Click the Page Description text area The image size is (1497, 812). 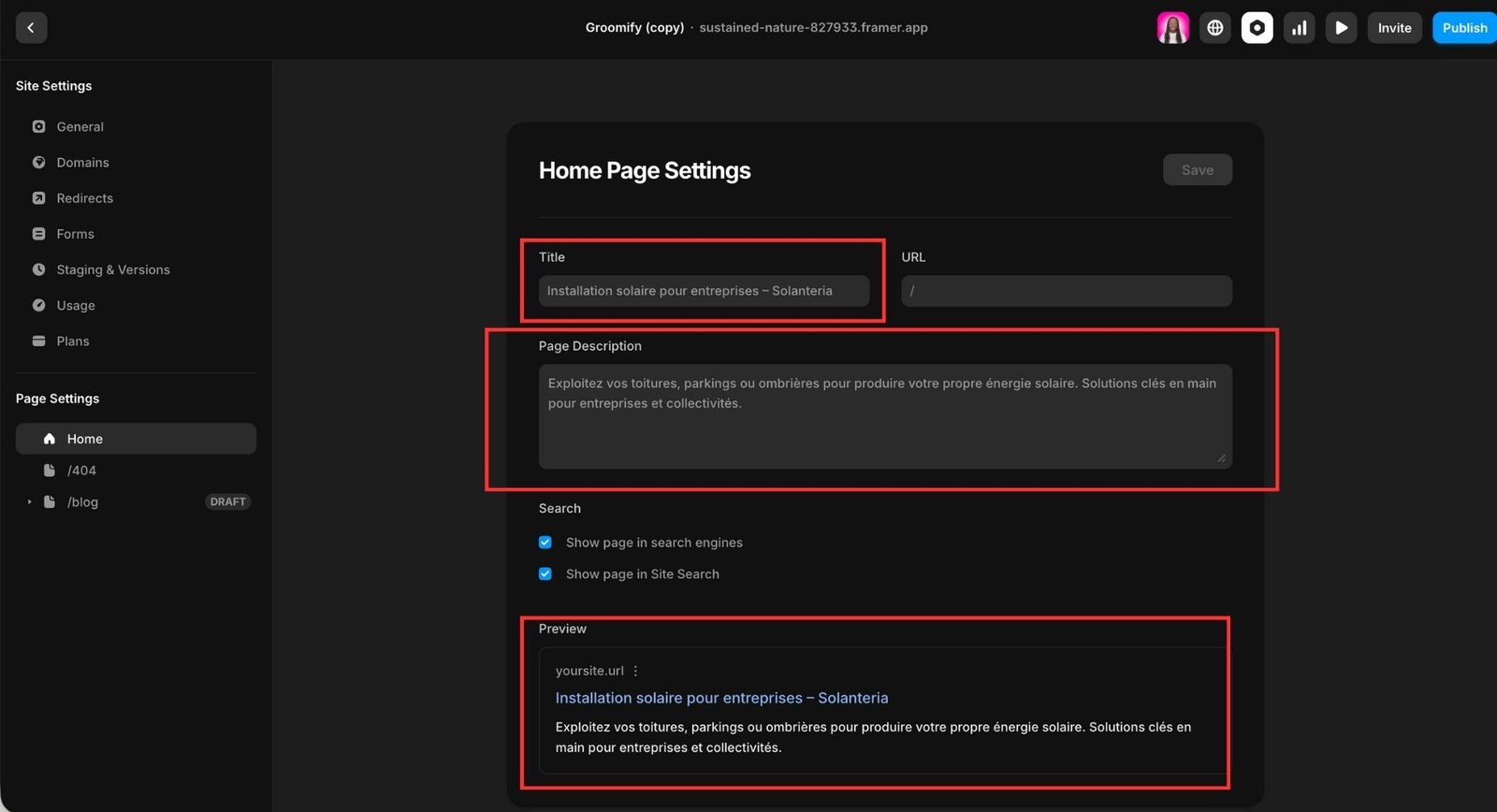pos(884,416)
